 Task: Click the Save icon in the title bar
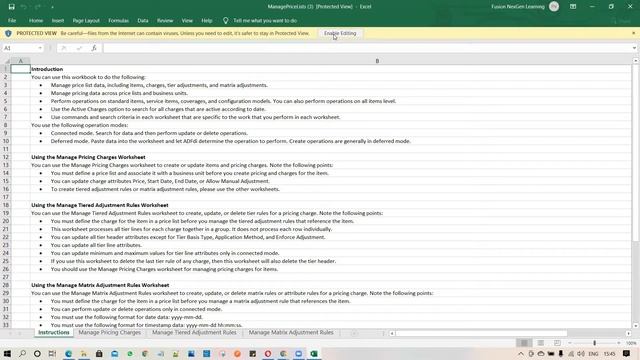coord(11,7)
